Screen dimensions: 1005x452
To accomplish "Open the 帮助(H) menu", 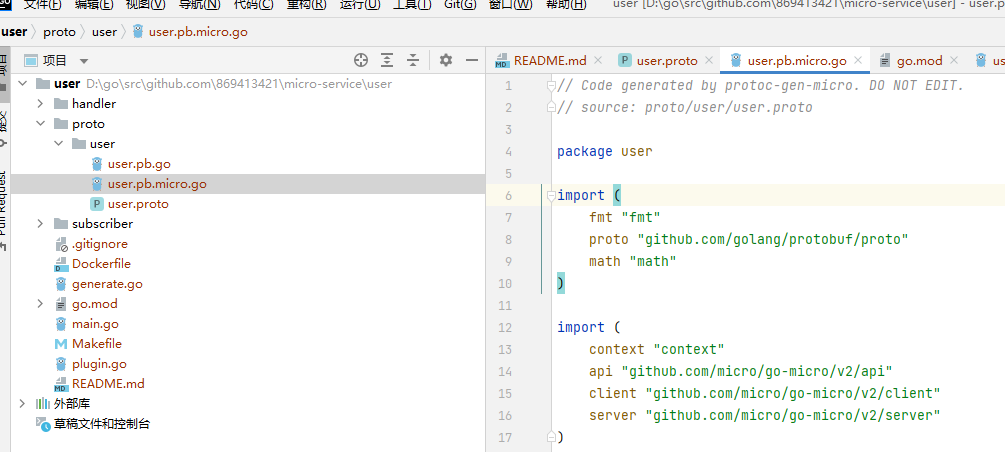I will (x=565, y=5).
